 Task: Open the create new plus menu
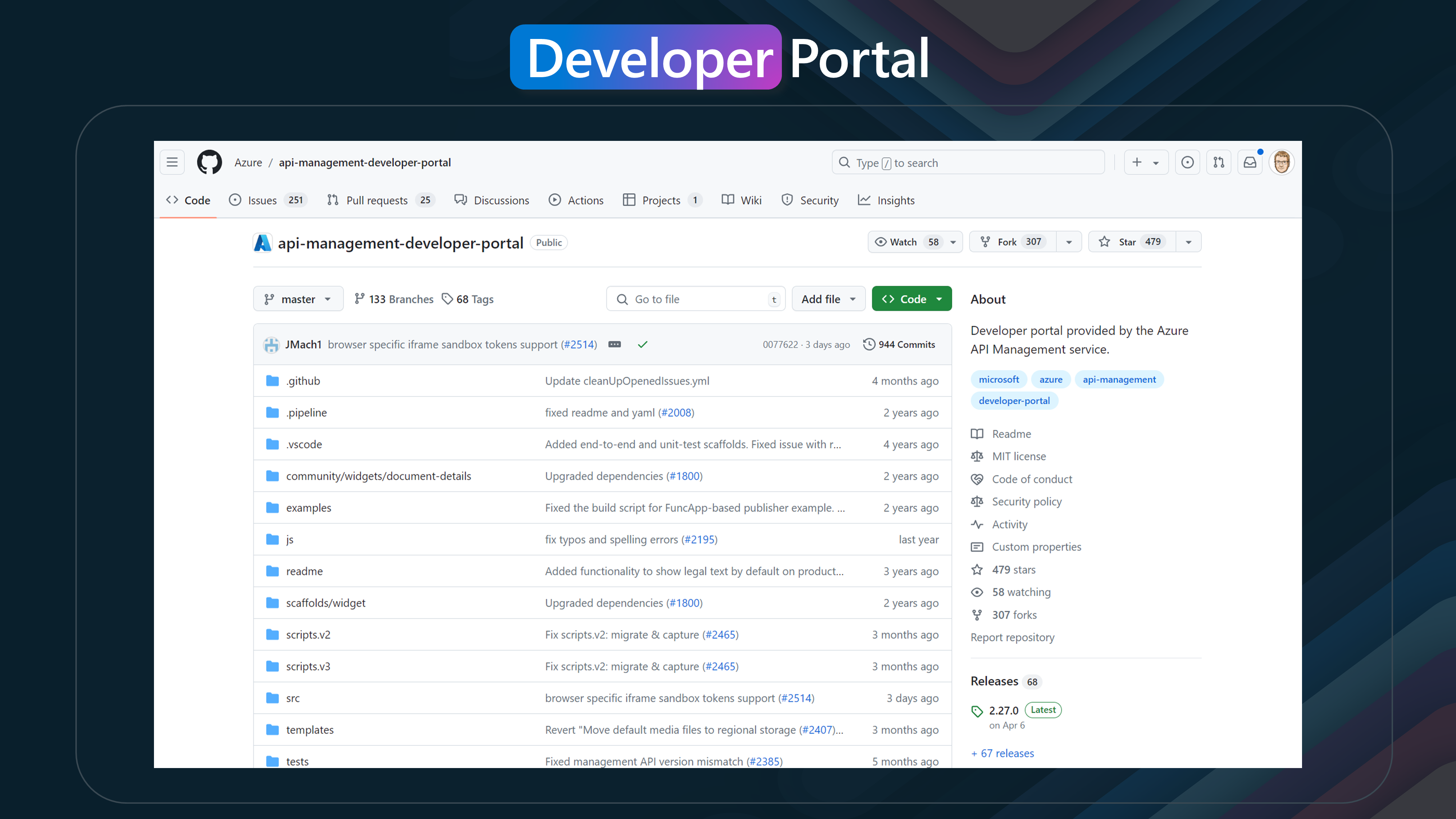[1146, 162]
